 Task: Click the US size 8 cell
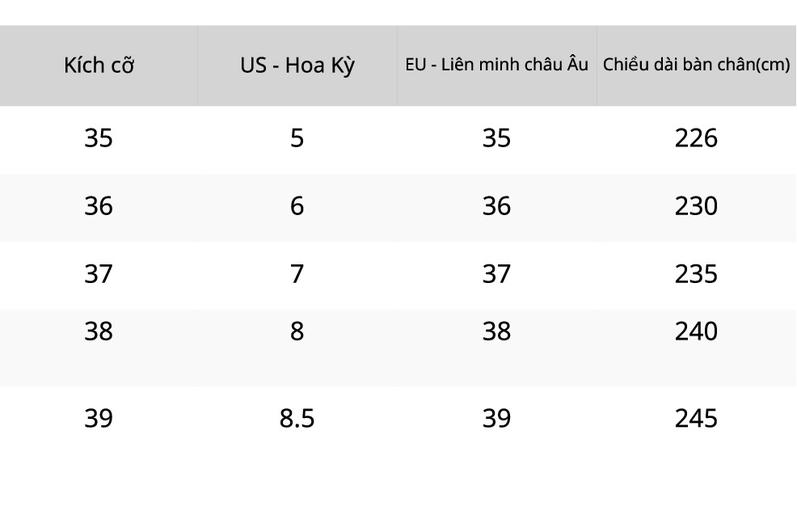pyautogui.click(x=297, y=331)
